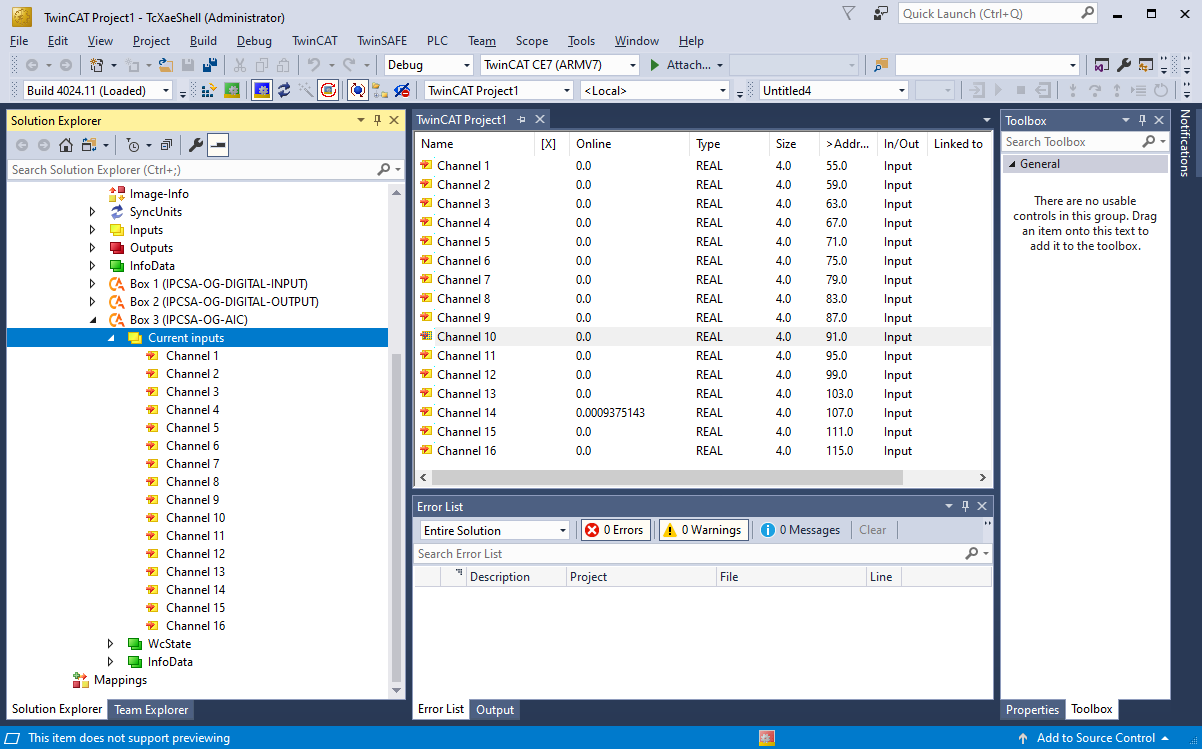
Task: Click the status bar center notification icon
Action: pyautogui.click(x=767, y=738)
